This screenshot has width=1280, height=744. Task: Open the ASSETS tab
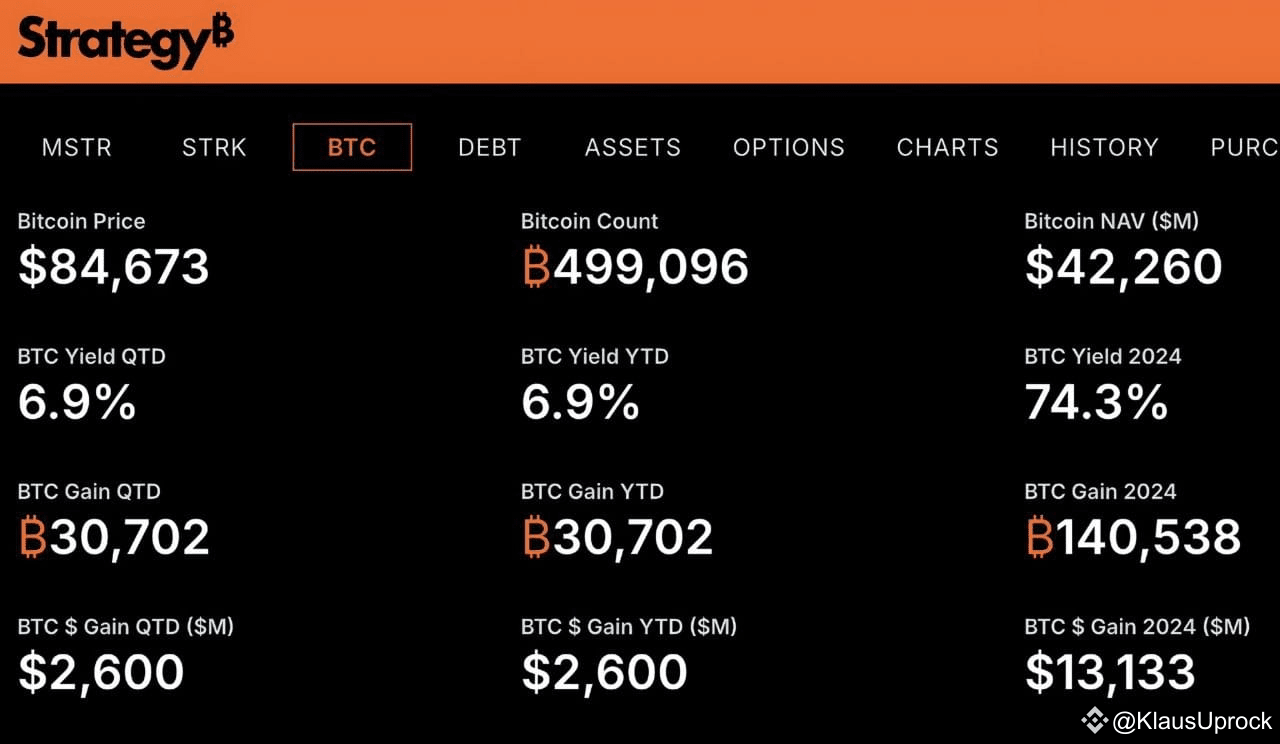632,147
